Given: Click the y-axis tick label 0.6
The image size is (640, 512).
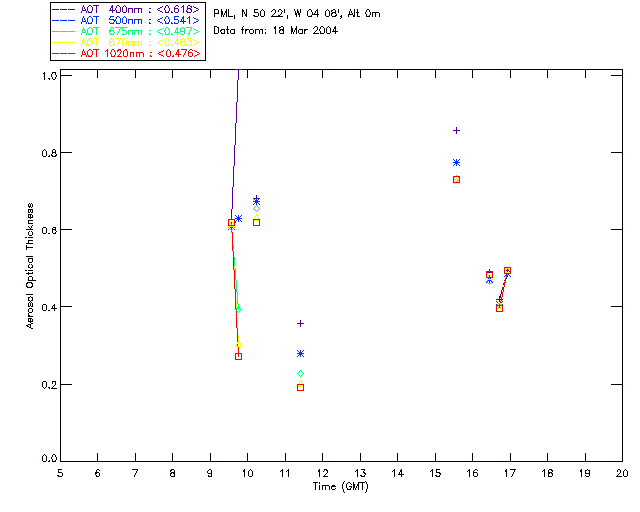Looking at the screenshot, I should [x=49, y=230].
